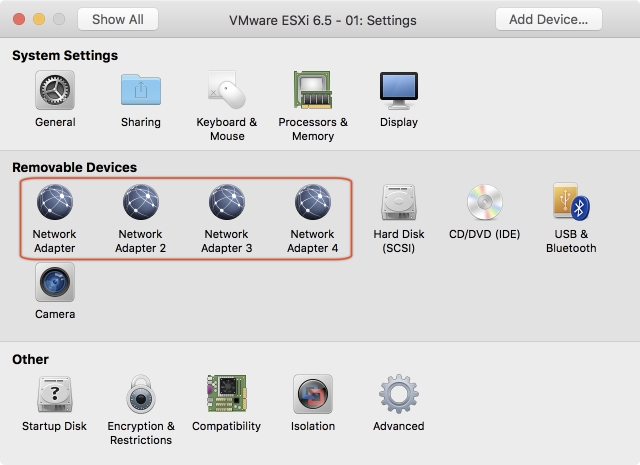Open Camera device settings

tap(55, 284)
